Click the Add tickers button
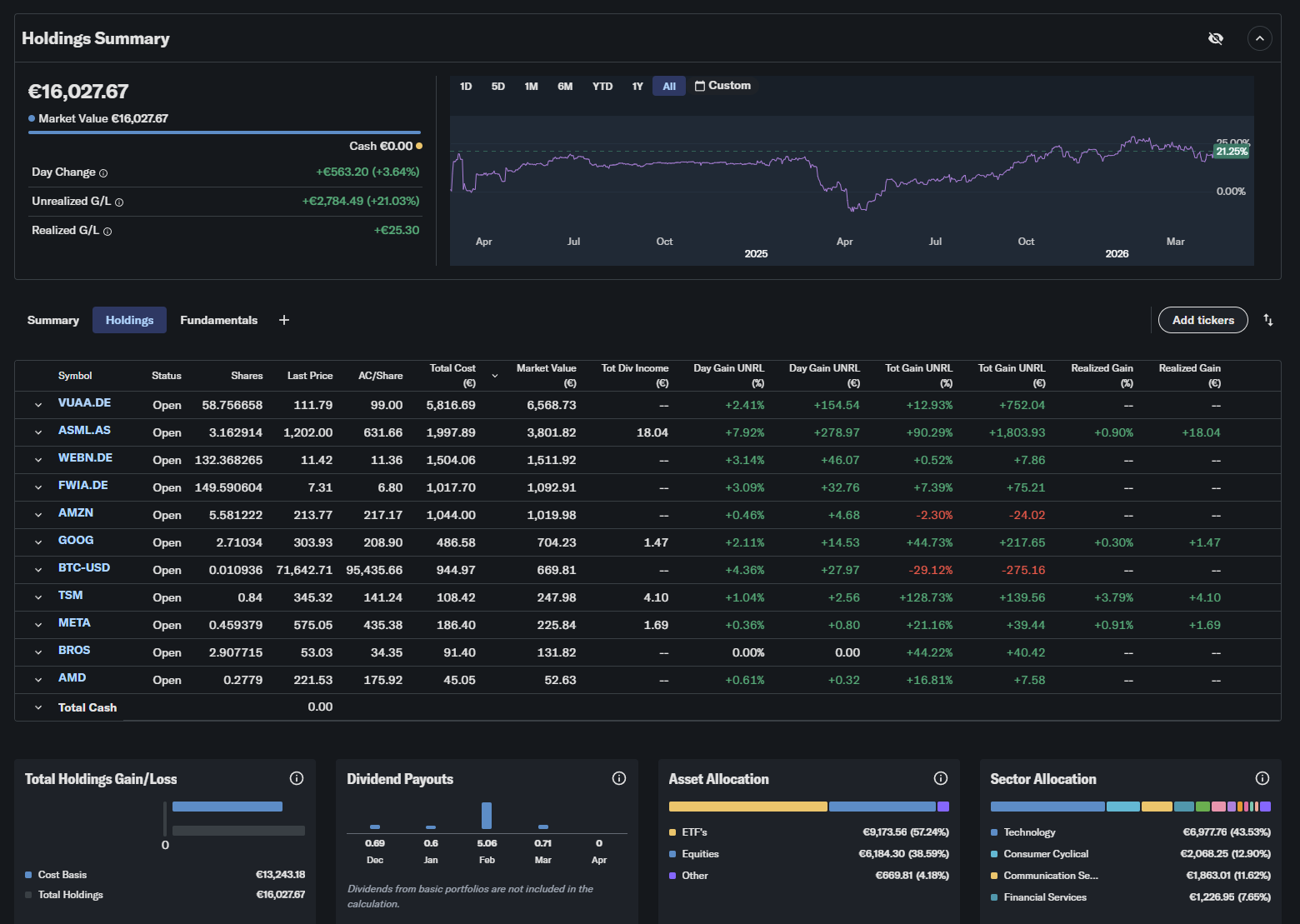Image resolution: width=1300 pixels, height=924 pixels. click(1202, 320)
